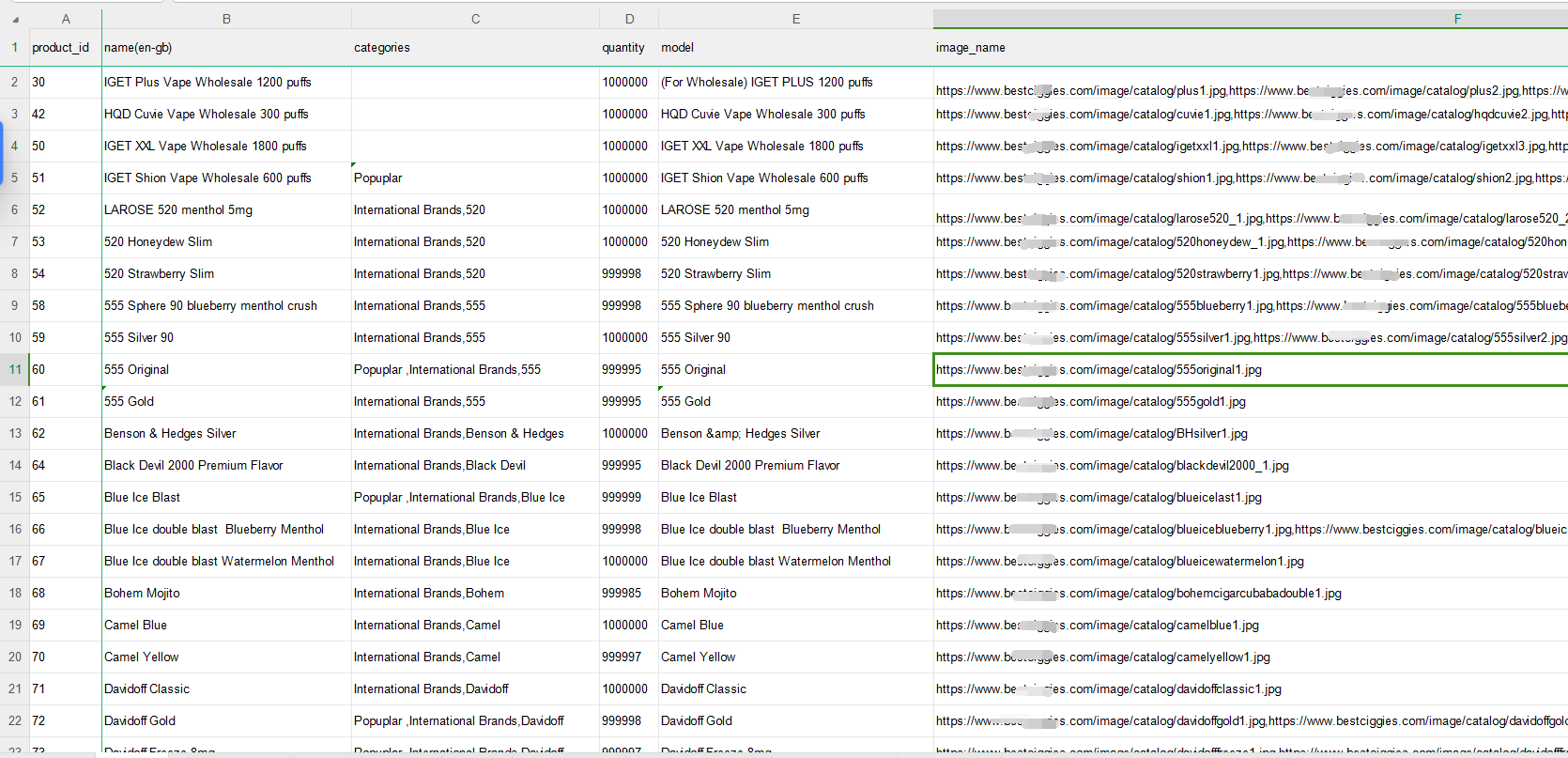The image size is (1568, 758).
Task: Select column A header
Action: click(66, 19)
